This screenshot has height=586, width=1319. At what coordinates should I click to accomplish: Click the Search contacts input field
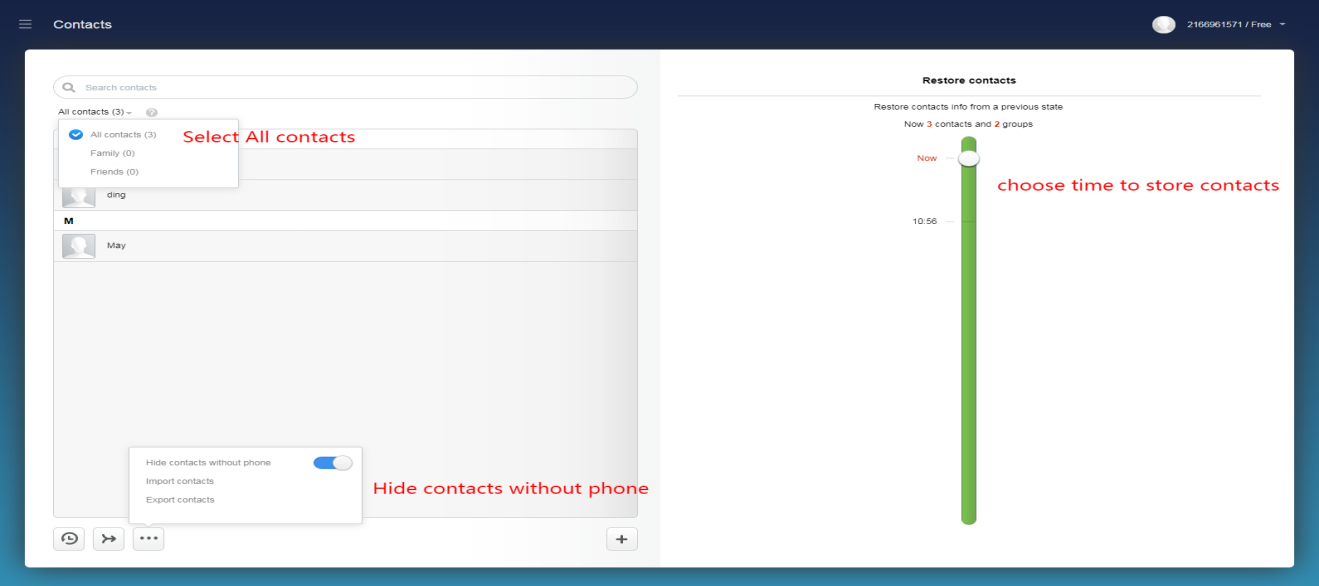(350, 88)
